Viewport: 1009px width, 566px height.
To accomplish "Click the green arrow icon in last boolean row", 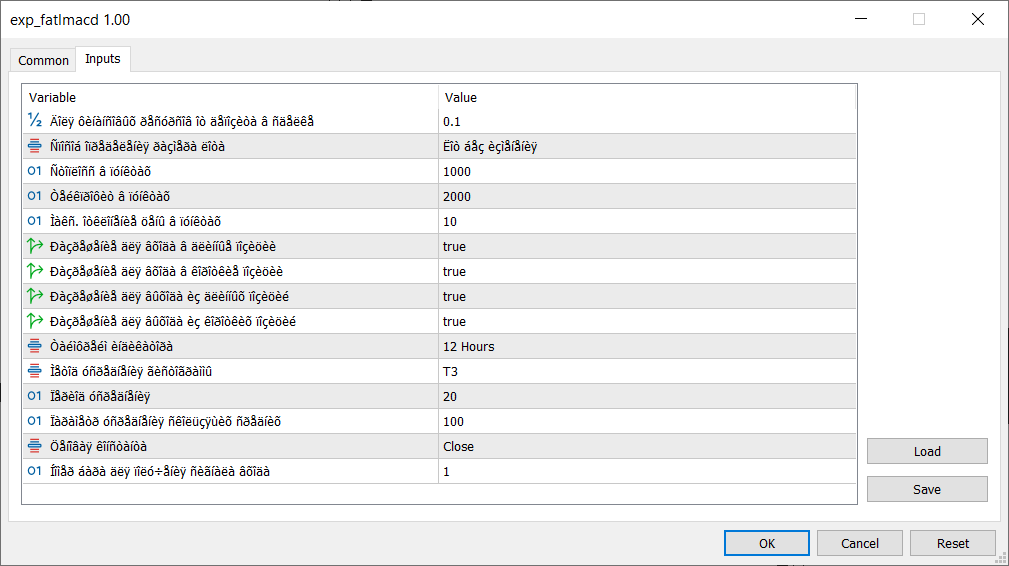I will [x=35, y=321].
